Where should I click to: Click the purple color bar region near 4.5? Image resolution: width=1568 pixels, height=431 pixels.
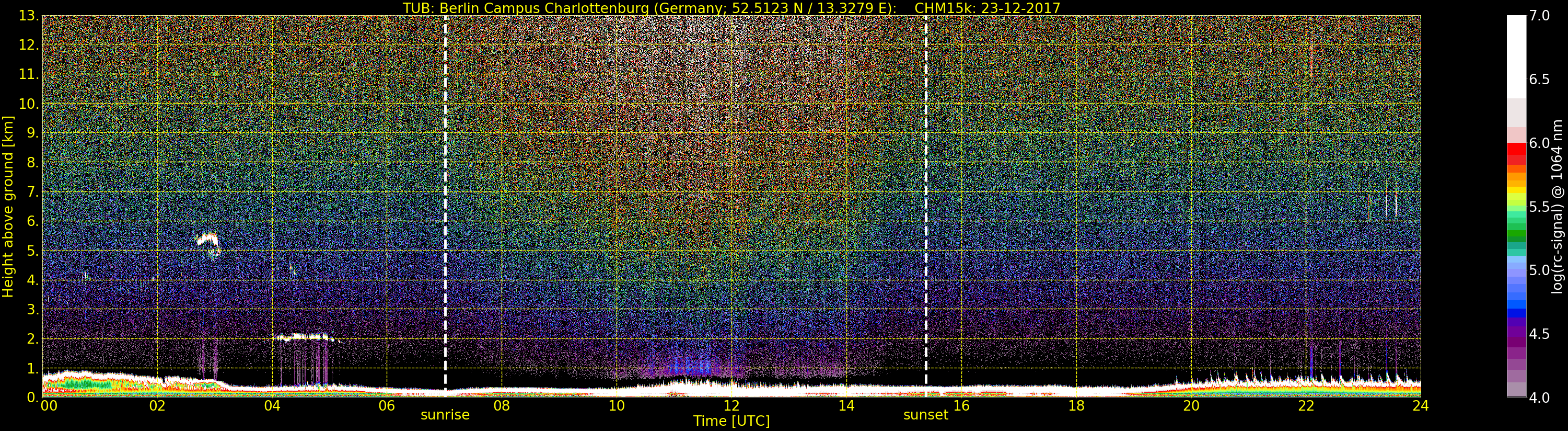(1516, 332)
